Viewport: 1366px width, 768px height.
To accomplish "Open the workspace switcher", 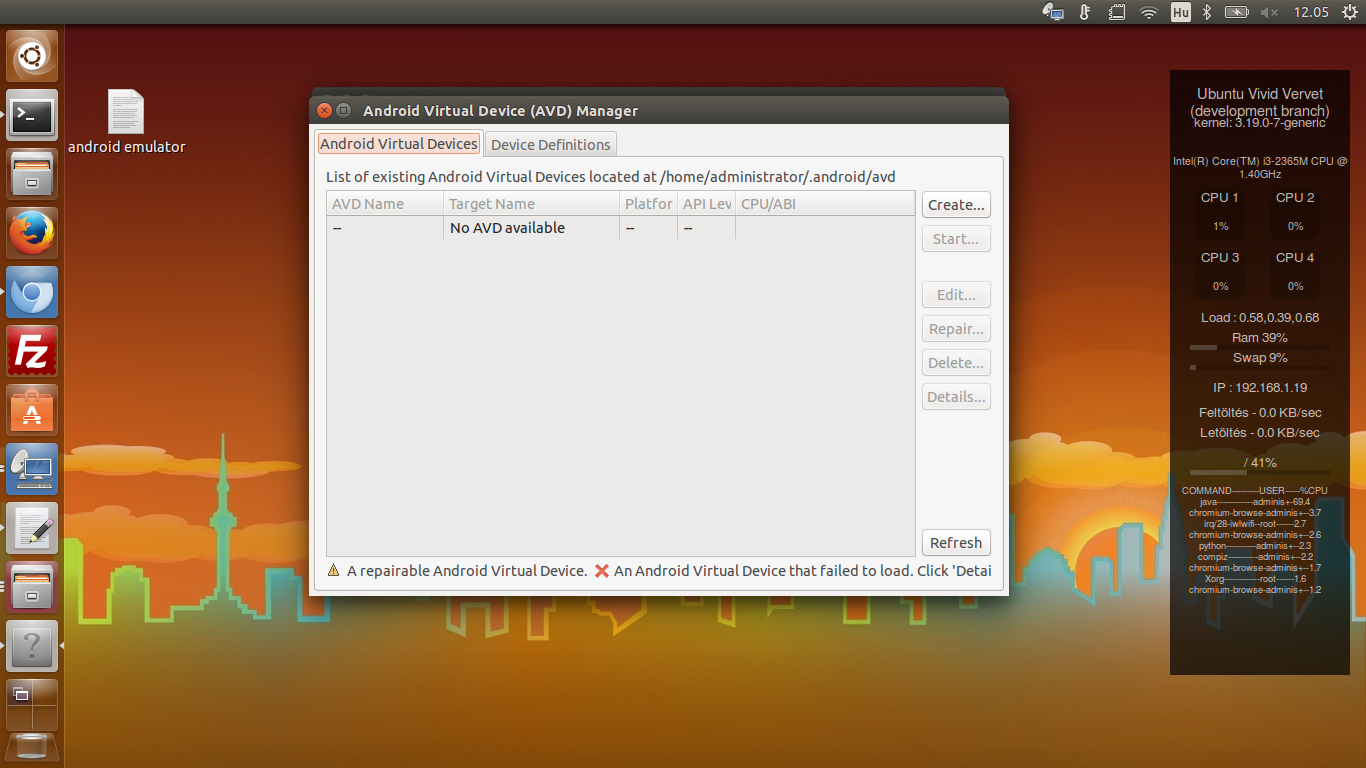I will [33, 703].
